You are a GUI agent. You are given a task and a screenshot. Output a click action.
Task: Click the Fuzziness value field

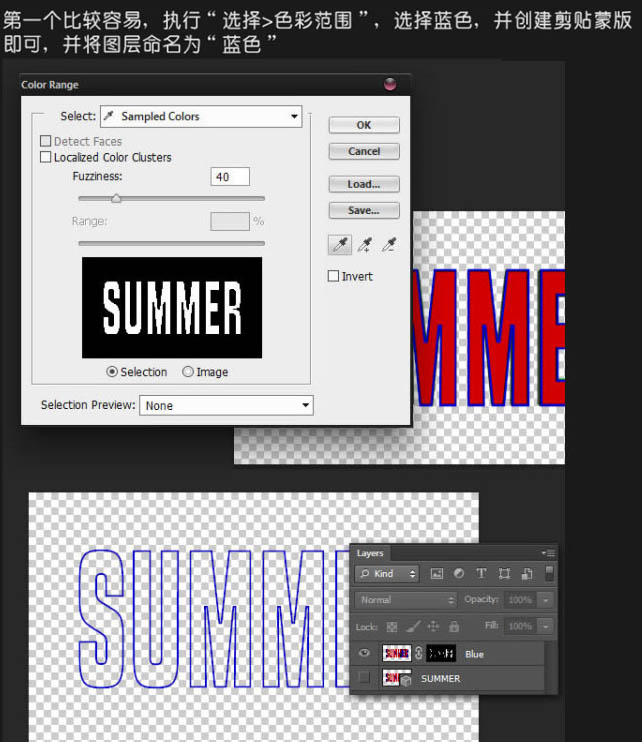click(230, 177)
